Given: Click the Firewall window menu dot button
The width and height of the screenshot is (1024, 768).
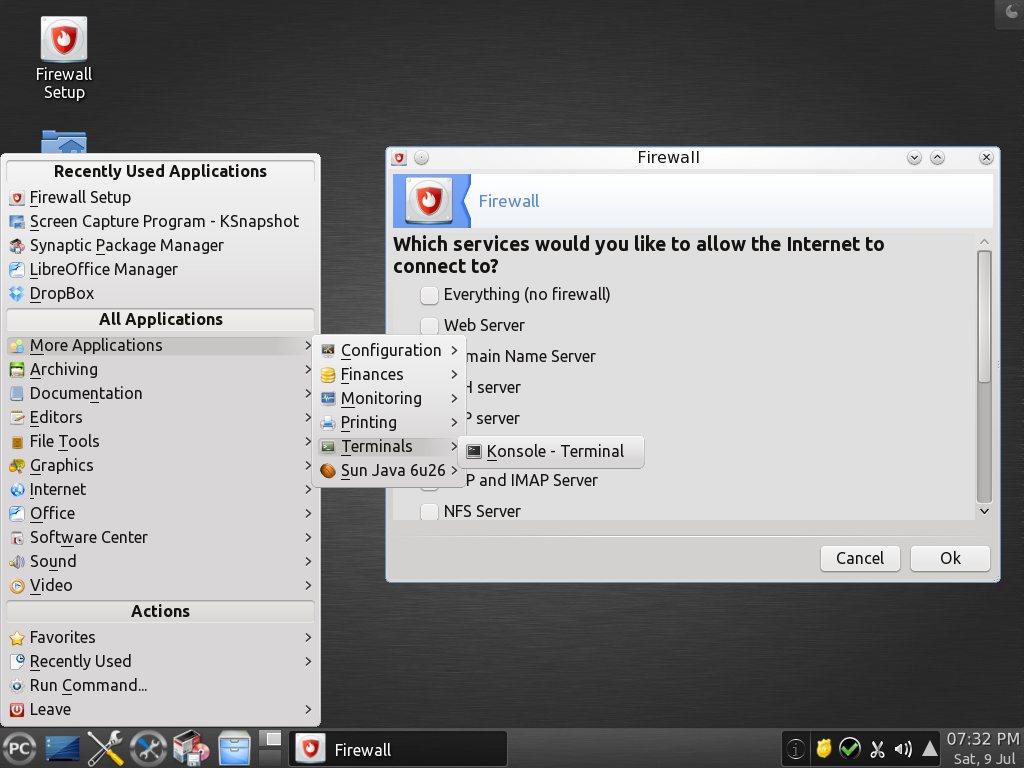Looking at the screenshot, I should 422,157.
